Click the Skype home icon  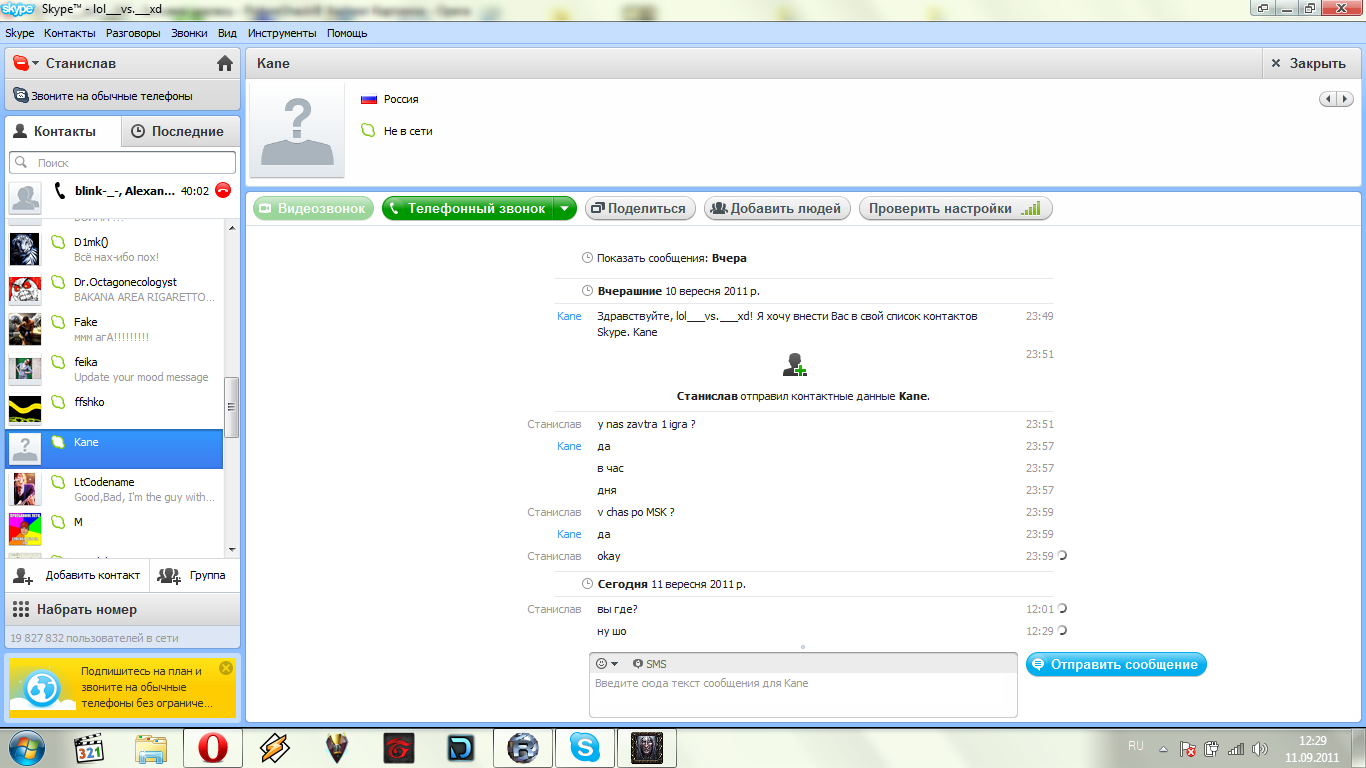225,63
